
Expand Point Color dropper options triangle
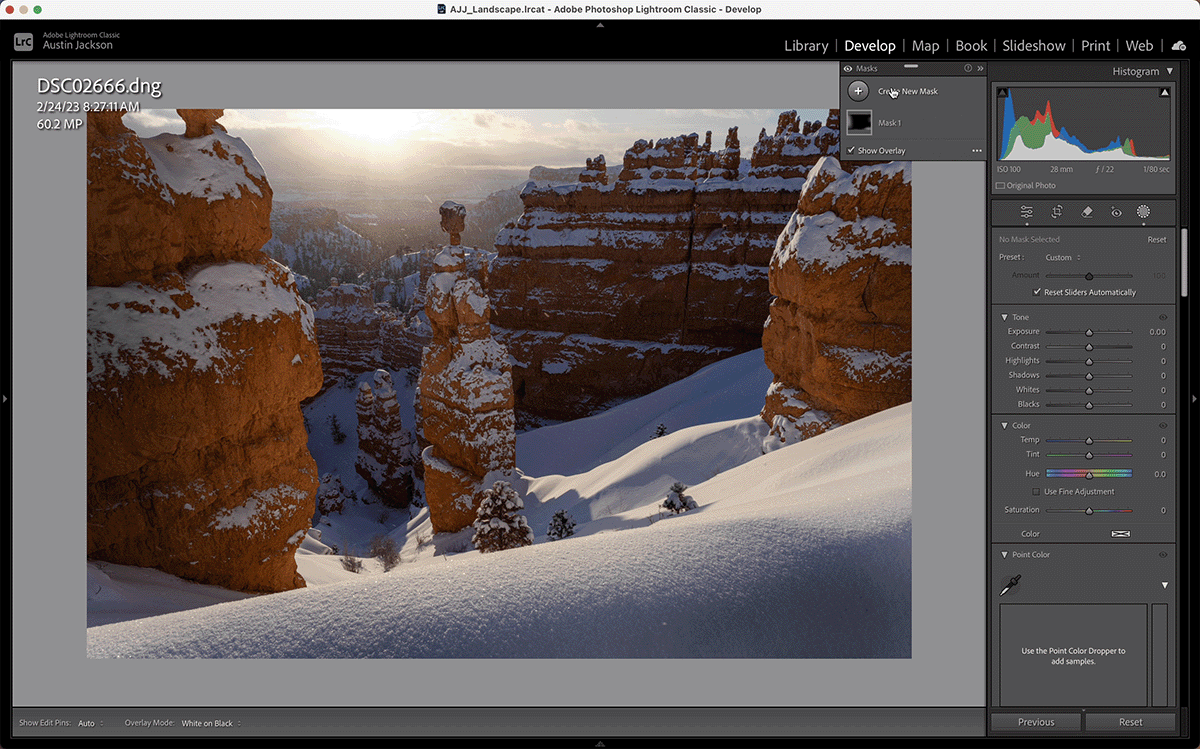(x=1164, y=585)
